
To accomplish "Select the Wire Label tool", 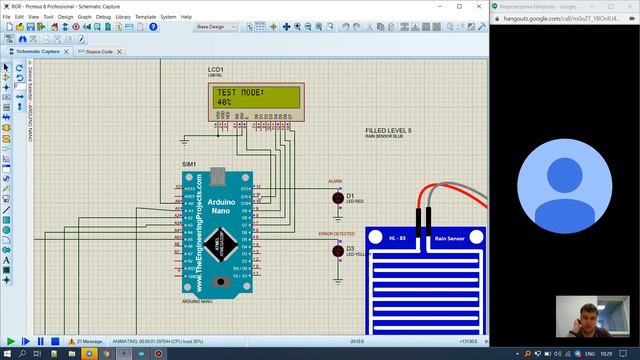I will coord(6,98).
